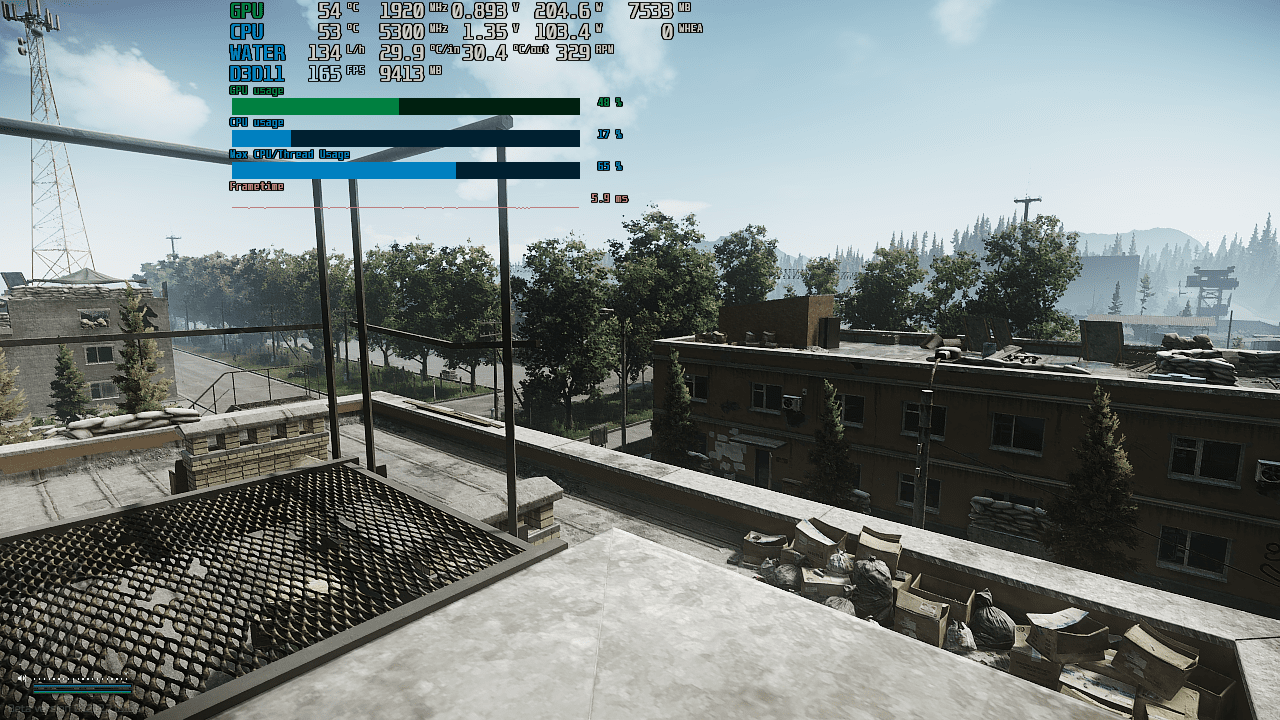Screen dimensions: 1280x720
Task: Click the water inlet temperature 29.9 °C/in
Action: click(x=419, y=53)
